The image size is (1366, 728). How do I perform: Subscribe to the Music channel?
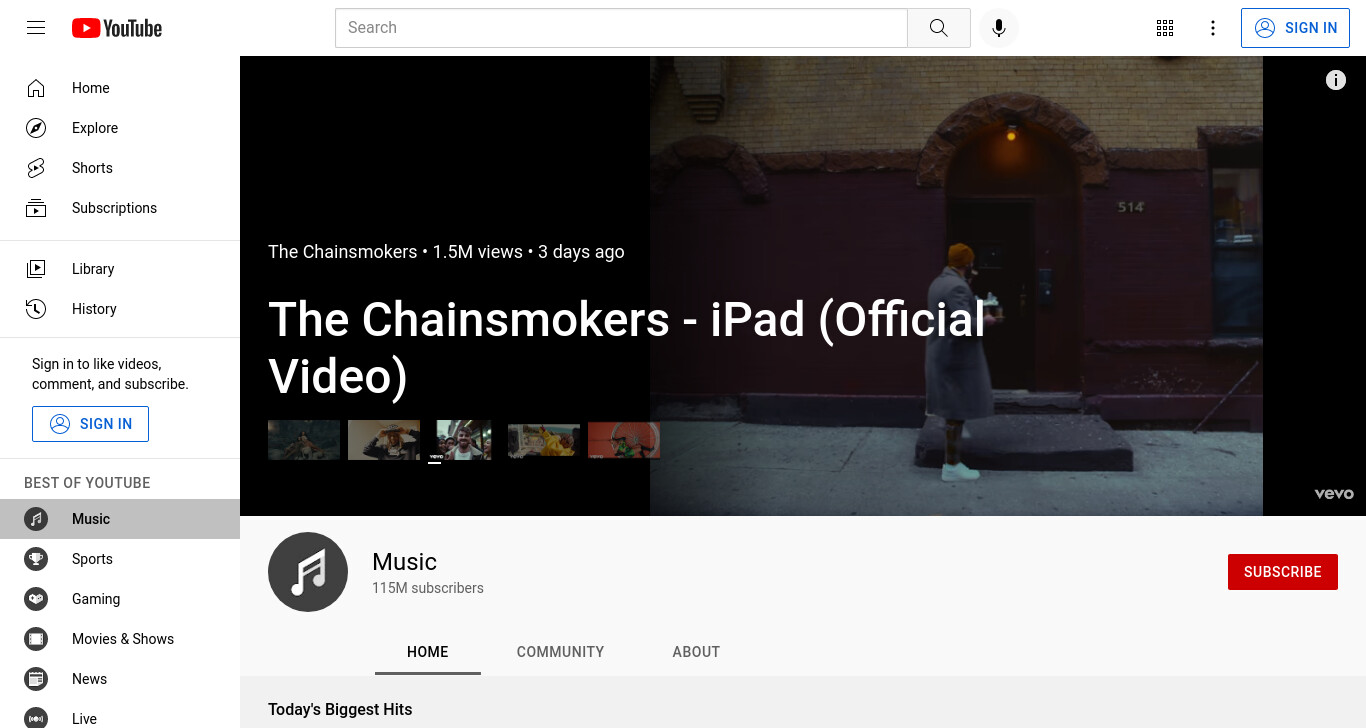[1283, 572]
